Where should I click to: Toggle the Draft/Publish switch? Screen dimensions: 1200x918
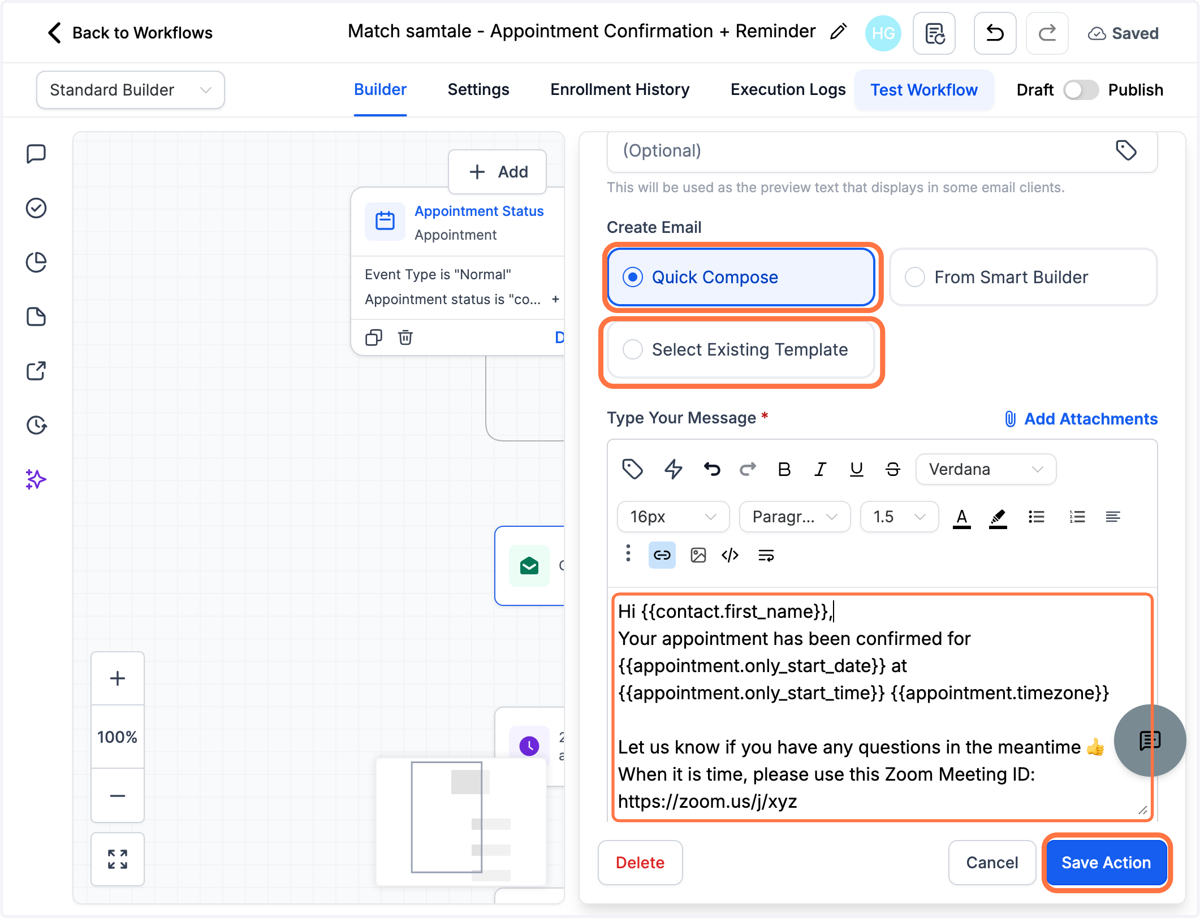[x=1080, y=90]
